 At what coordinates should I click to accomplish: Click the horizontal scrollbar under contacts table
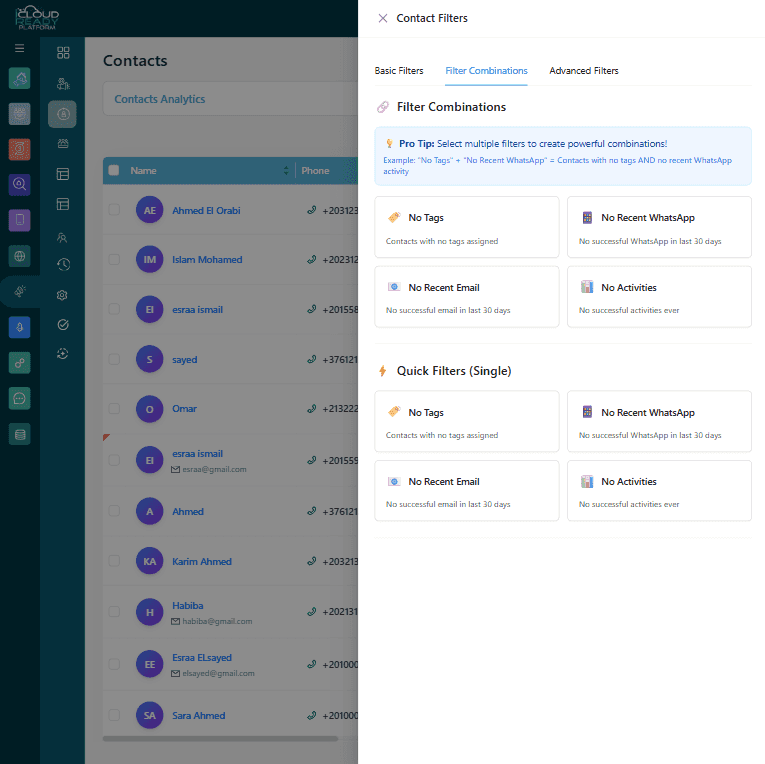[220, 739]
